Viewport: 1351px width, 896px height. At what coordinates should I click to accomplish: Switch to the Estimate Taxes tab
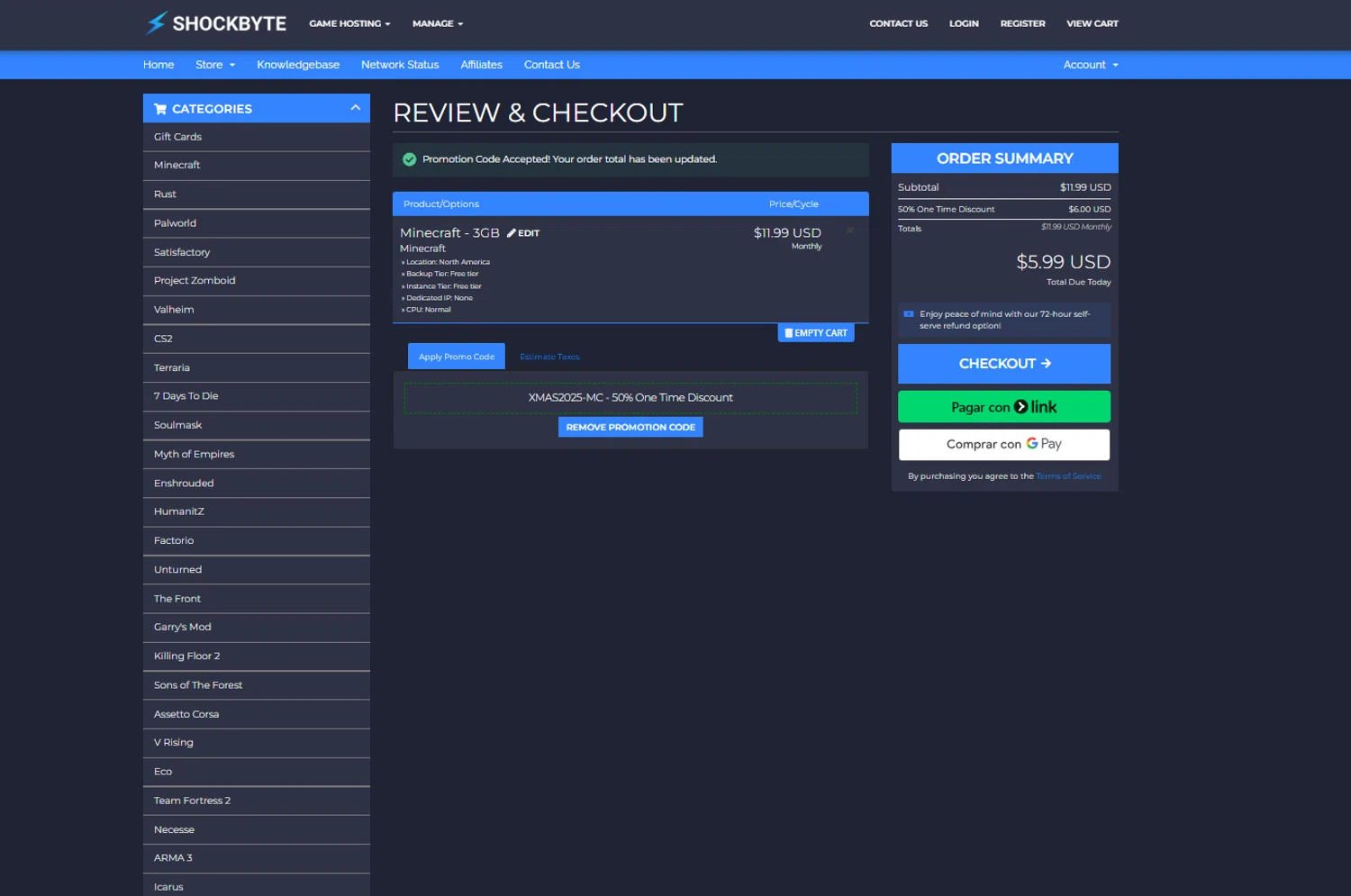[549, 357]
